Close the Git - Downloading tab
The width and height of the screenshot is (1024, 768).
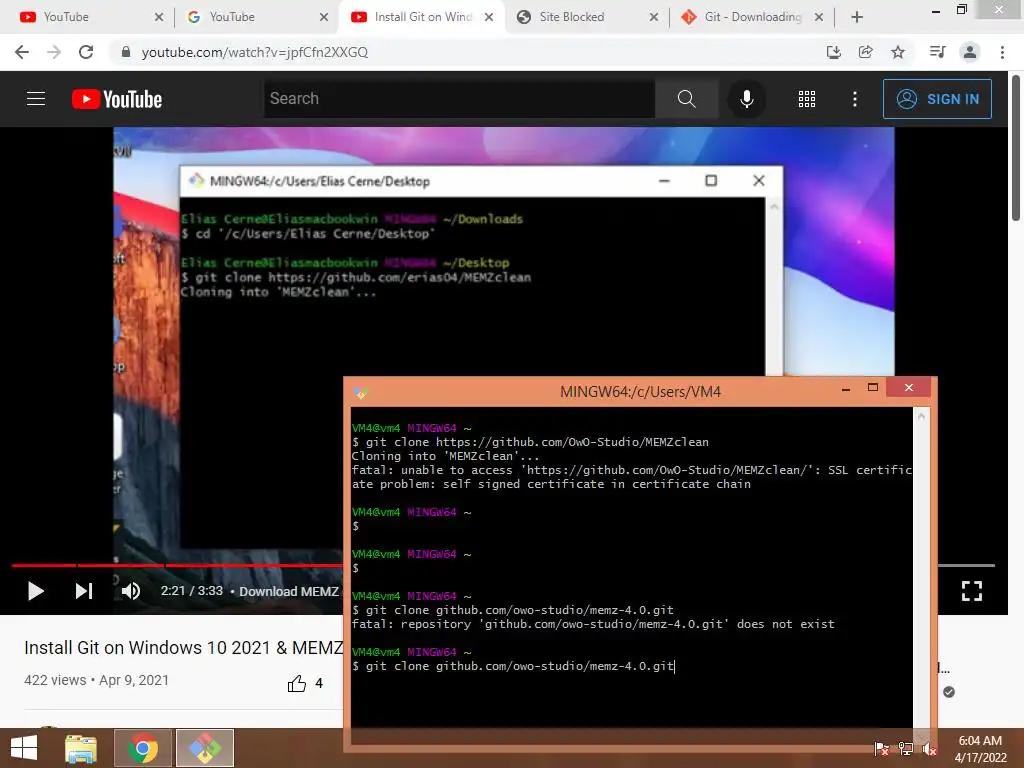click(819, 17)
